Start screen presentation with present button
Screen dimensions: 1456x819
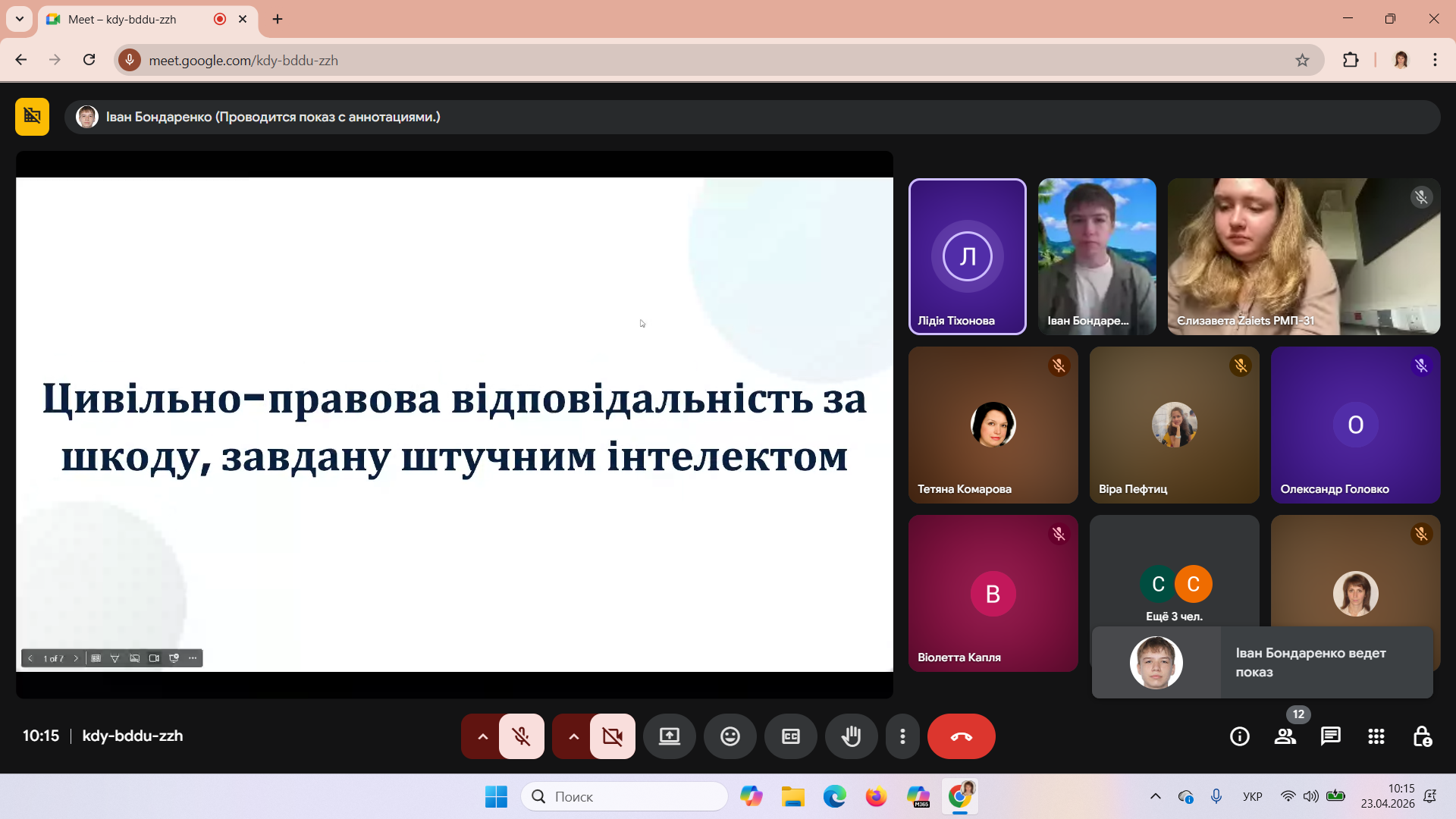coord(669,736)
